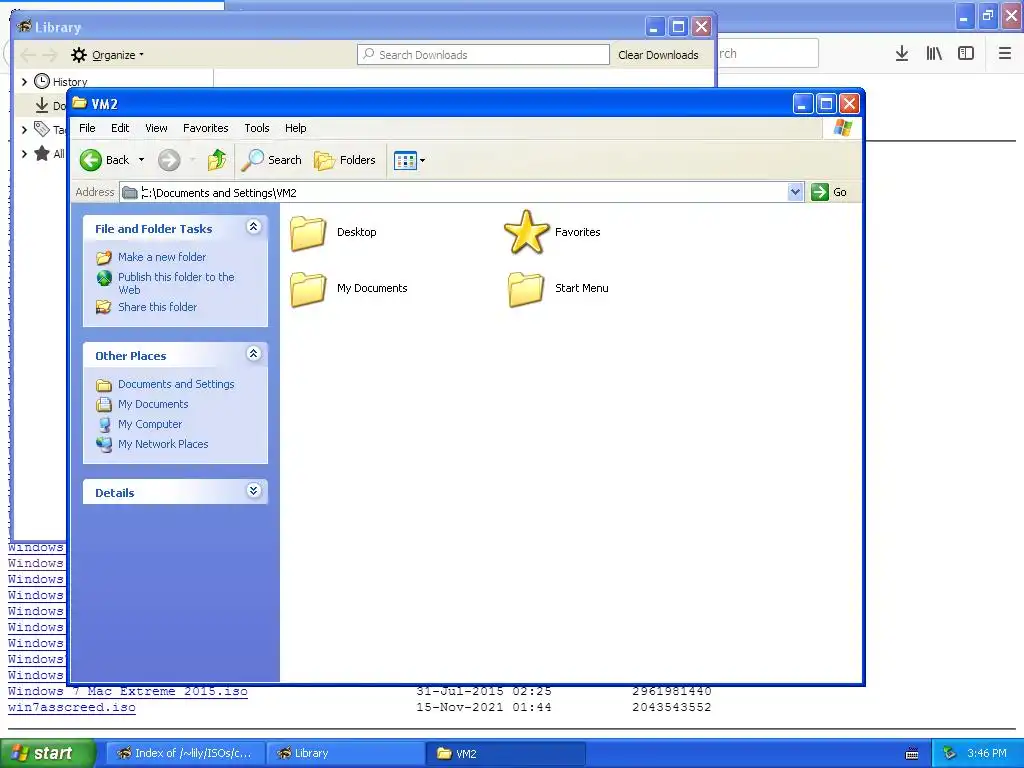Open the Organize dropdown in Library window
1024x768 pixels.
(x=108, y=55)
